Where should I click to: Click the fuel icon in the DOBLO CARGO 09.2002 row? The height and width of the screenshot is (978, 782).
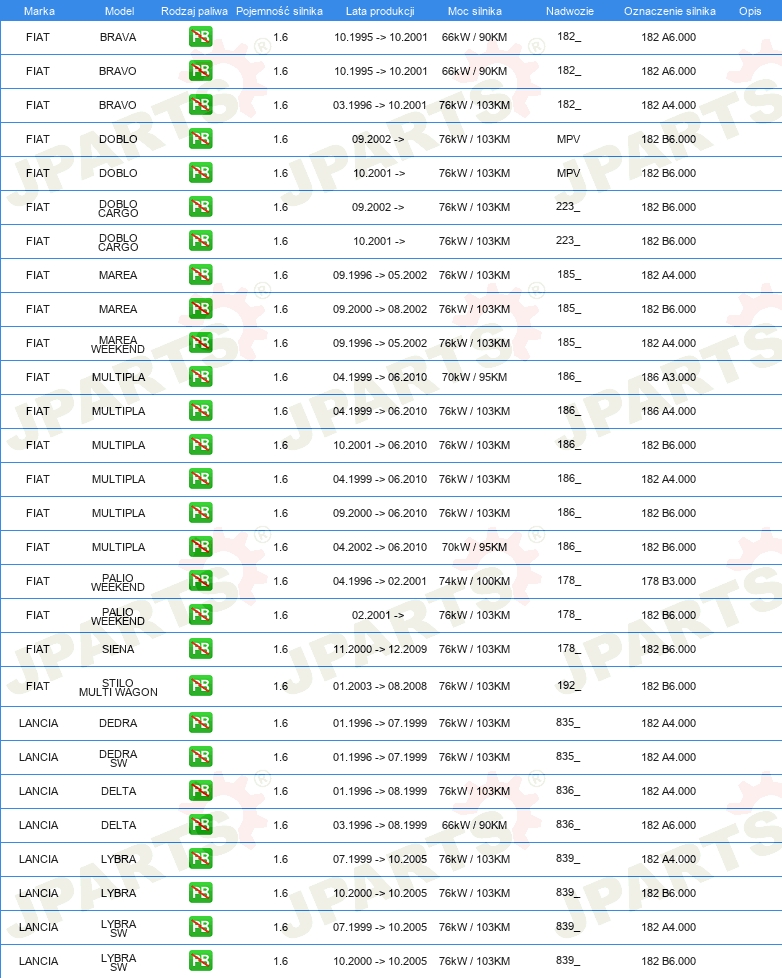(x=201, y=206)
